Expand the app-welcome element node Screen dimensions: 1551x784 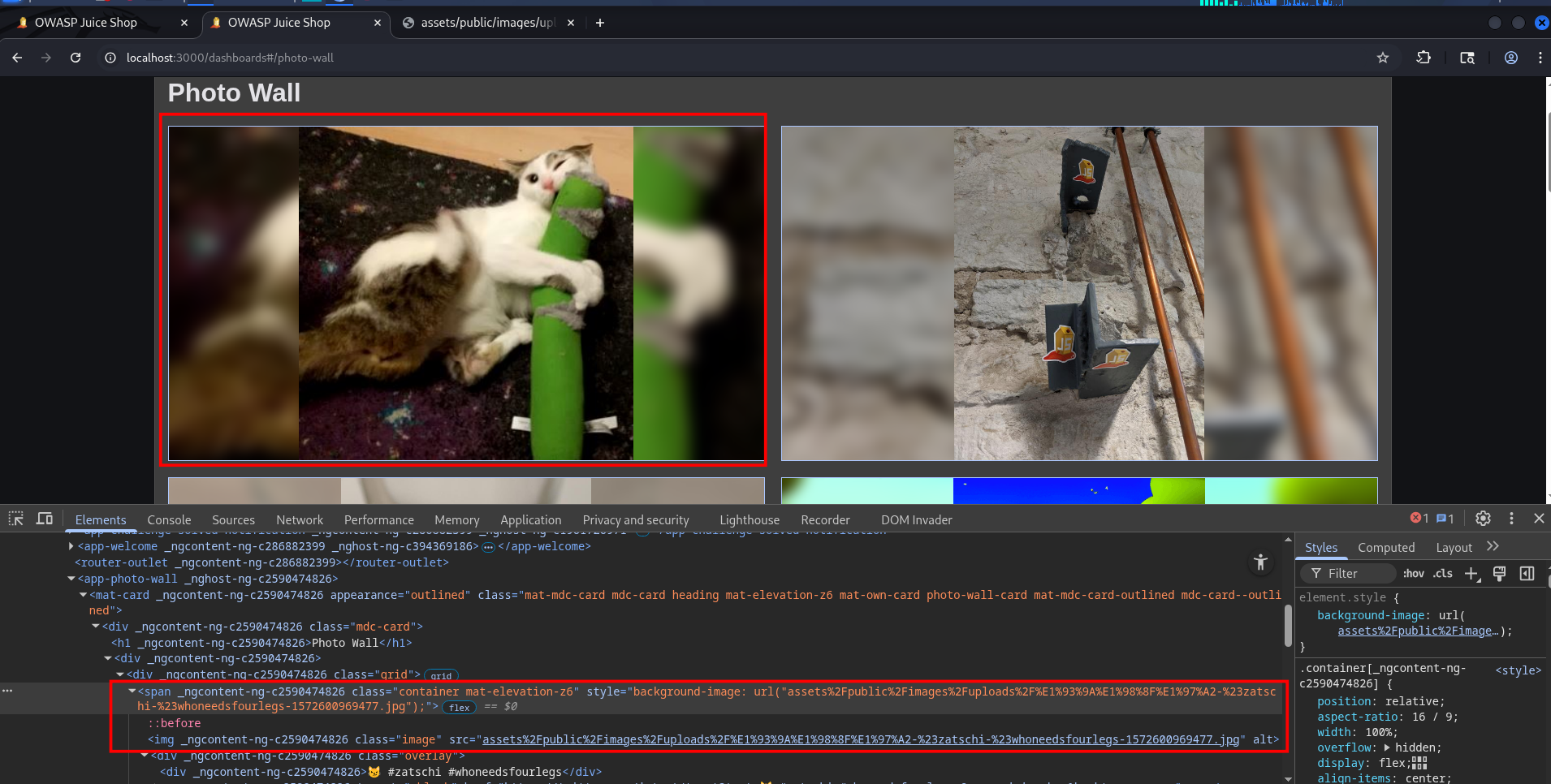coord(71,546)
